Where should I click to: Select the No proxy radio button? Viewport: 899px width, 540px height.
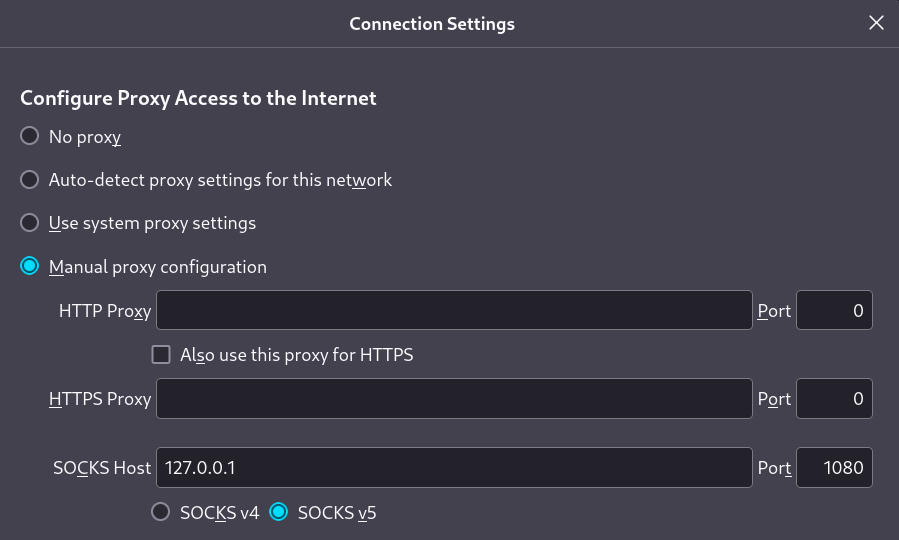click(30, 136)
